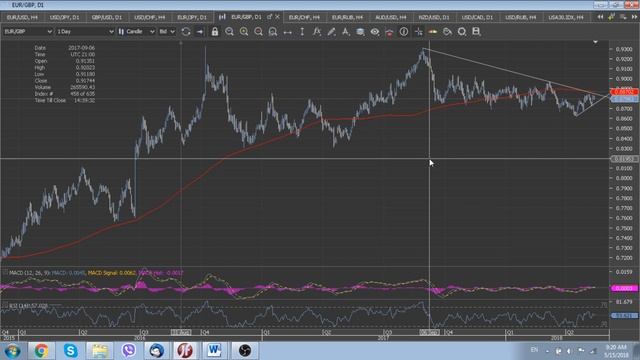Click the plain search circle icon
Image resolution: width=640 pixels, height=360 pixels.
pyautogui.click(x=462, y=31)
